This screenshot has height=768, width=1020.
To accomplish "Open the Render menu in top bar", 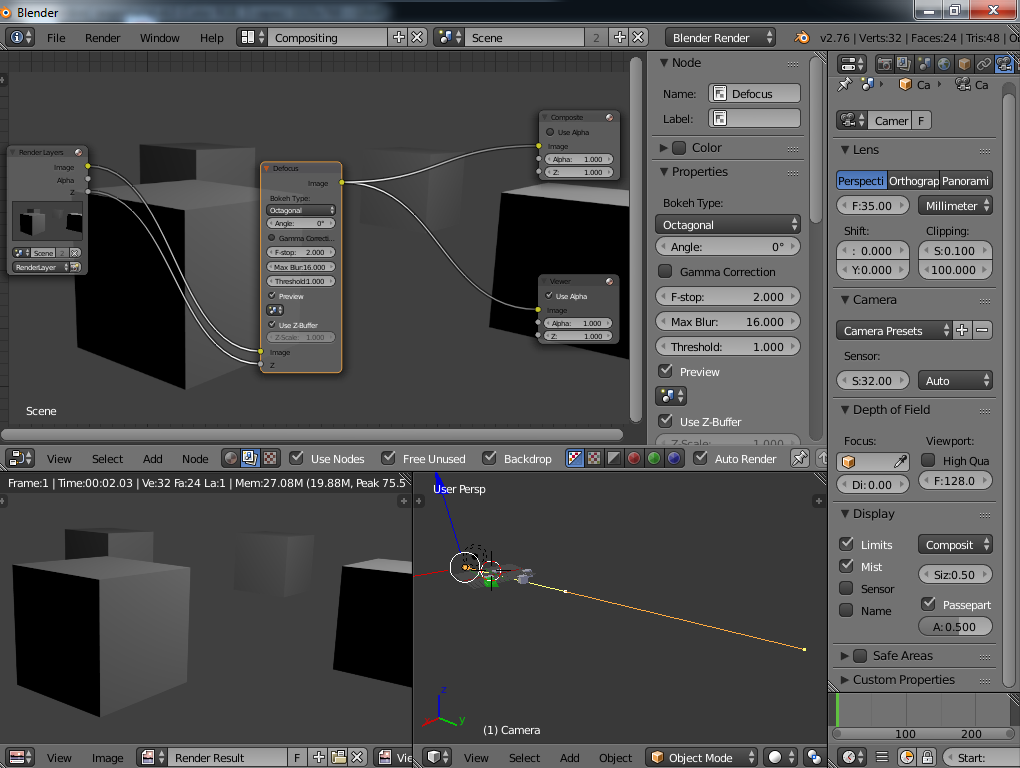I will point(102,38).
